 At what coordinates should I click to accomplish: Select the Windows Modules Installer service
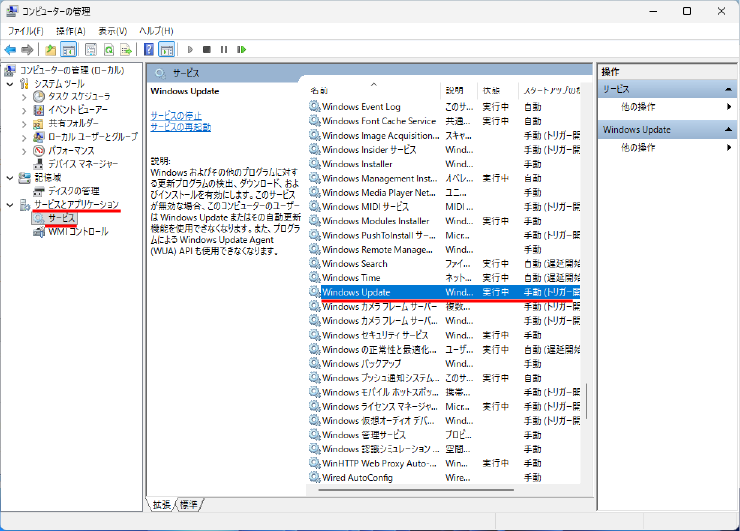coord(445,221)
